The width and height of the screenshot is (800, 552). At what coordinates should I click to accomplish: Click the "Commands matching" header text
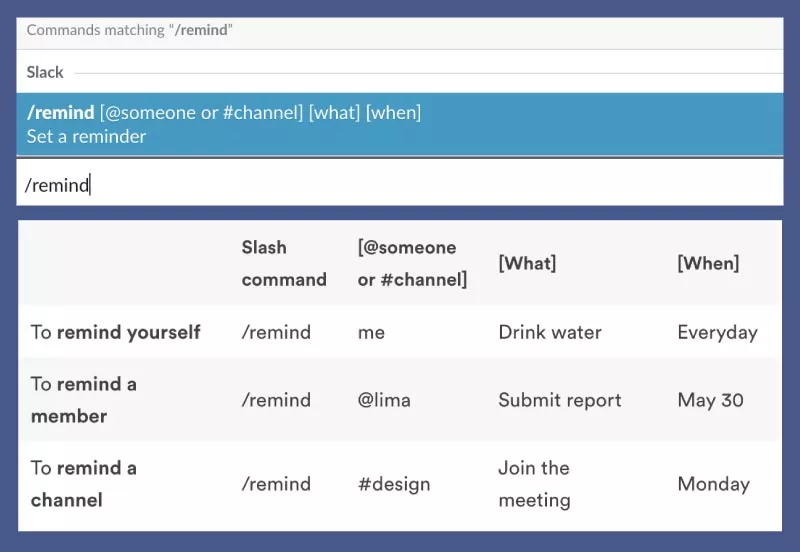click(x=130, y=30)
